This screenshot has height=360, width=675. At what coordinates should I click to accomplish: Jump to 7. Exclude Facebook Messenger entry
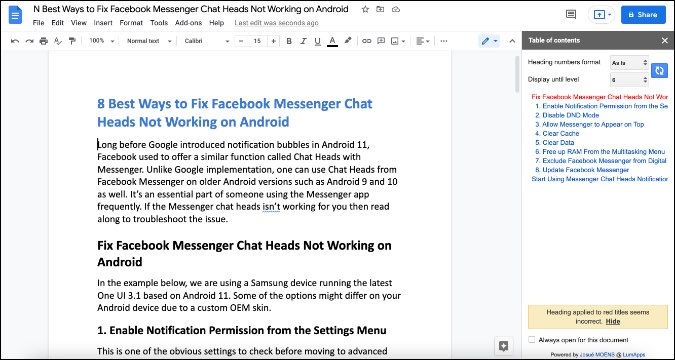click(x=601, y=161)
